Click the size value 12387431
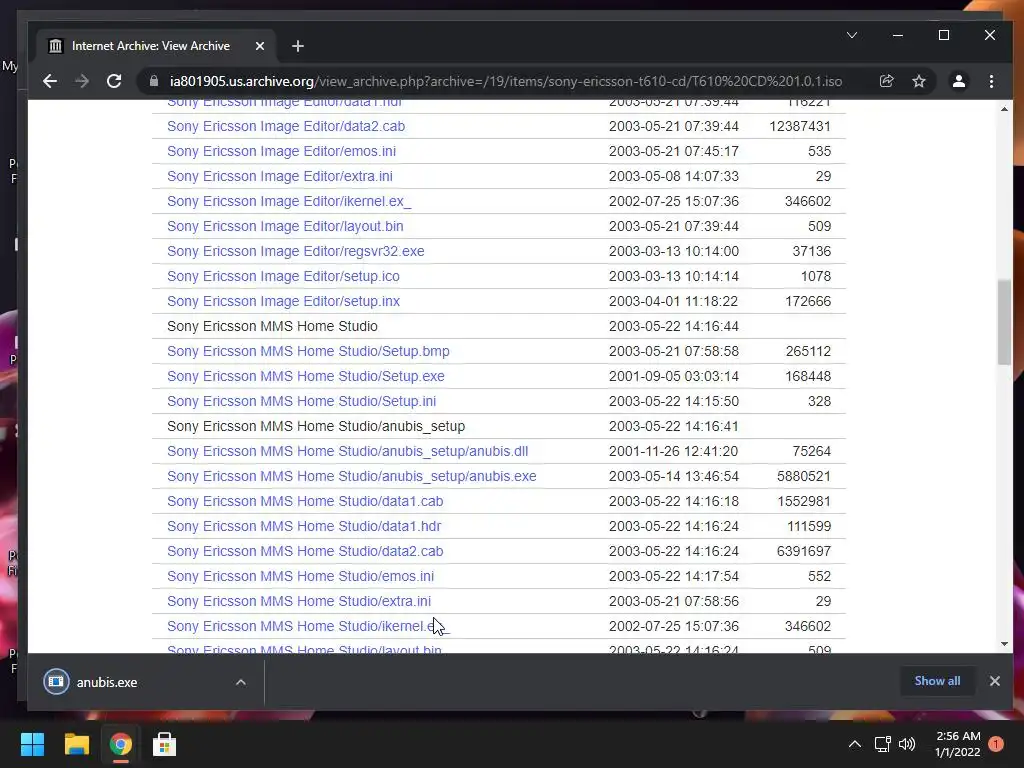Screen dimensions: 1024x768 coord(799,126)
